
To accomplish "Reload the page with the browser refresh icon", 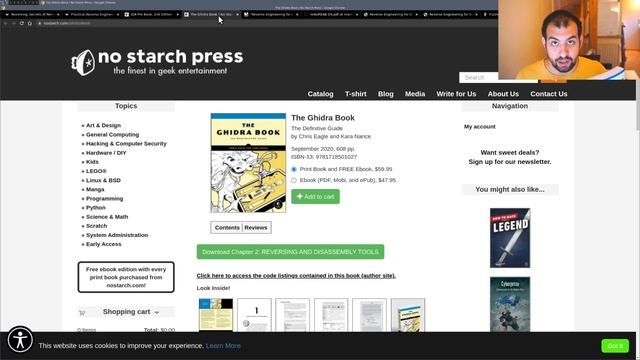I will (22, 23).
